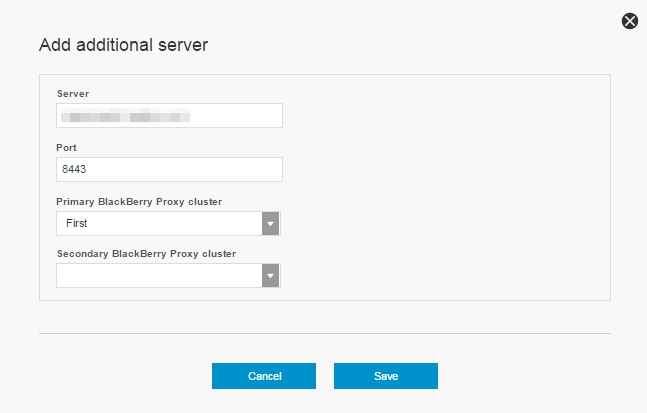
Task: Open the empty Secondary cluster combo box
Action: (x=160, y=276)
